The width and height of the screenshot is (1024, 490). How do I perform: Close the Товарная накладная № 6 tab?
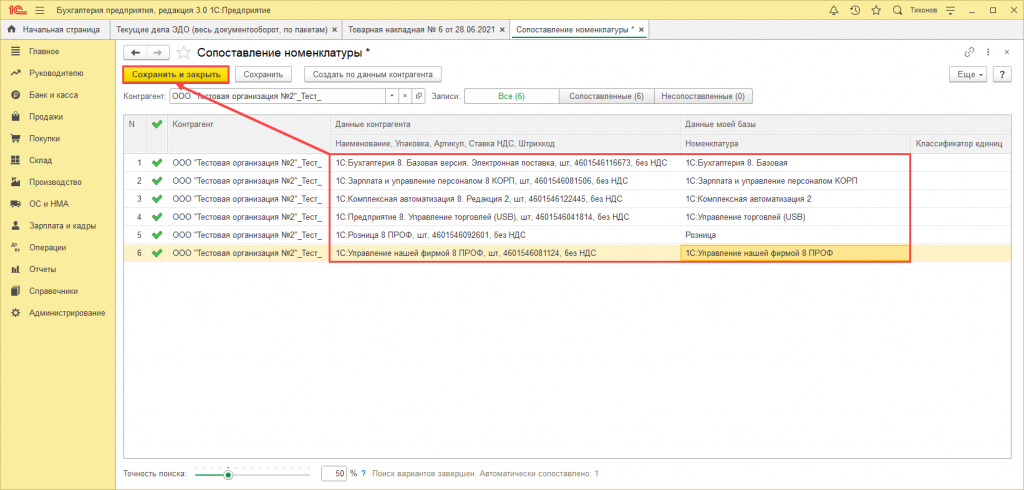tap(504, 30)
